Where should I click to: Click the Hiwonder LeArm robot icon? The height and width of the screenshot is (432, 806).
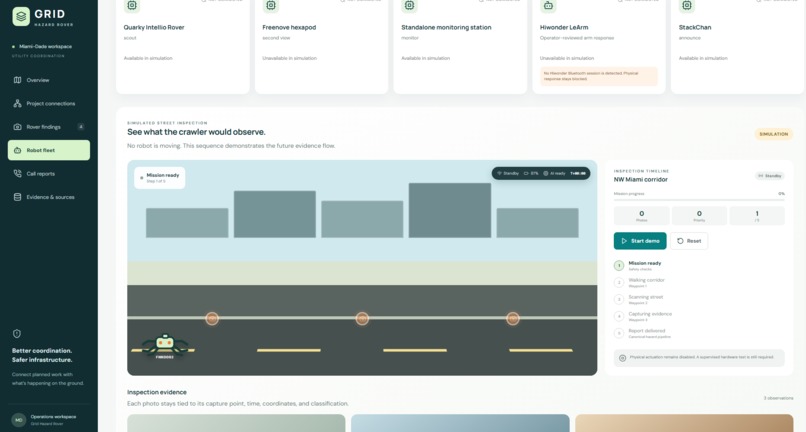click(548, 5)
